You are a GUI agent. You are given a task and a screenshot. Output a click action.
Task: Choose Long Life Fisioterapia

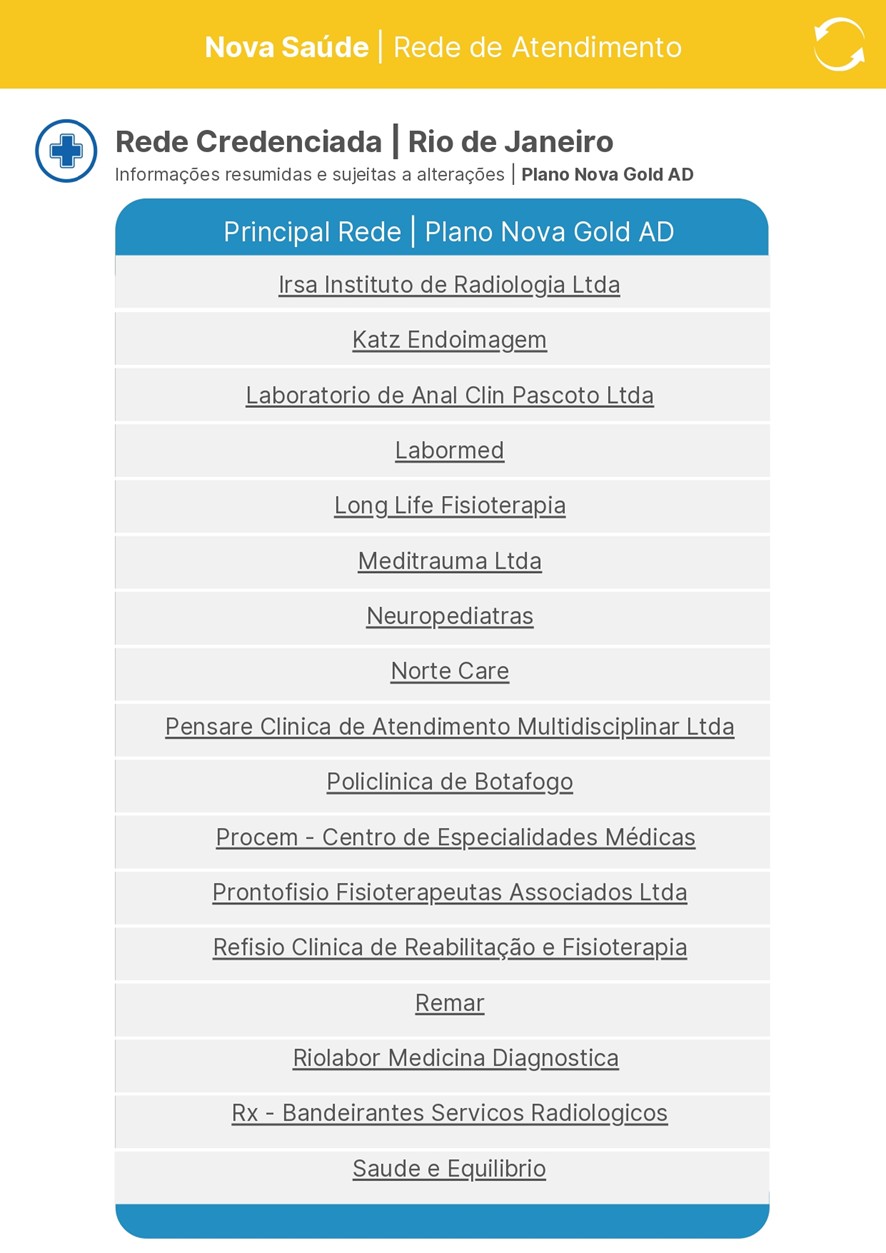449,506
